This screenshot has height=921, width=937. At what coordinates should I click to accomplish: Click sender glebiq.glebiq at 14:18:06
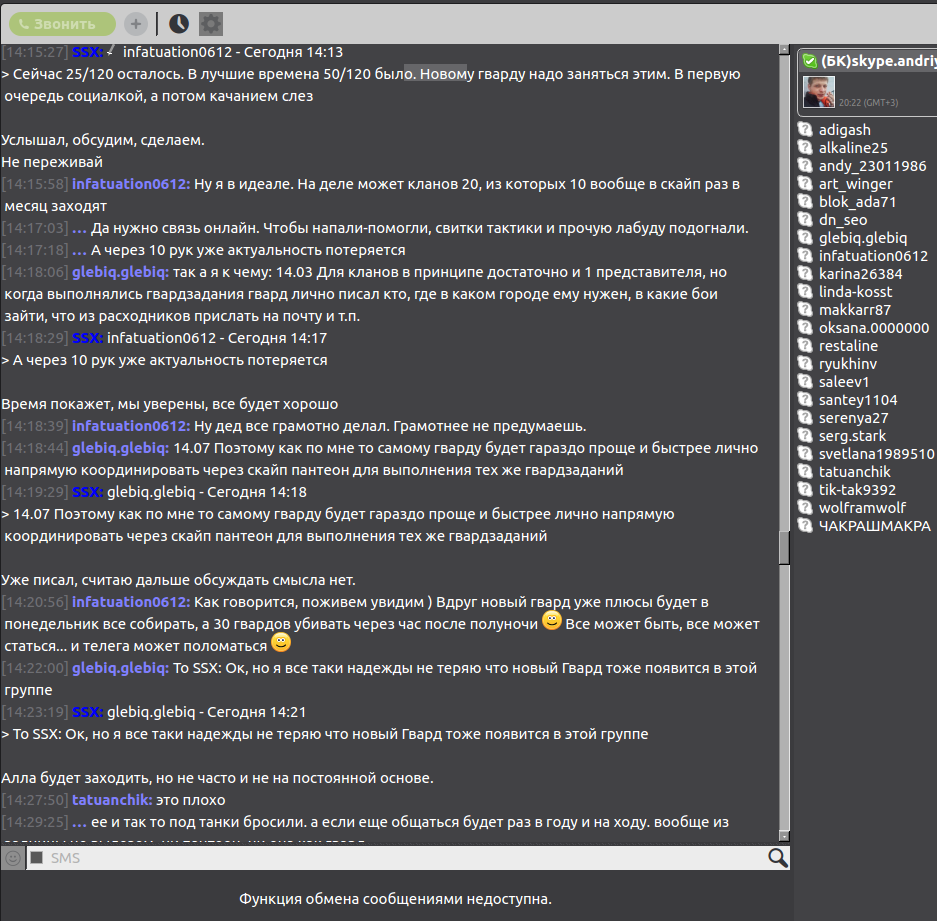pos(120,273)
